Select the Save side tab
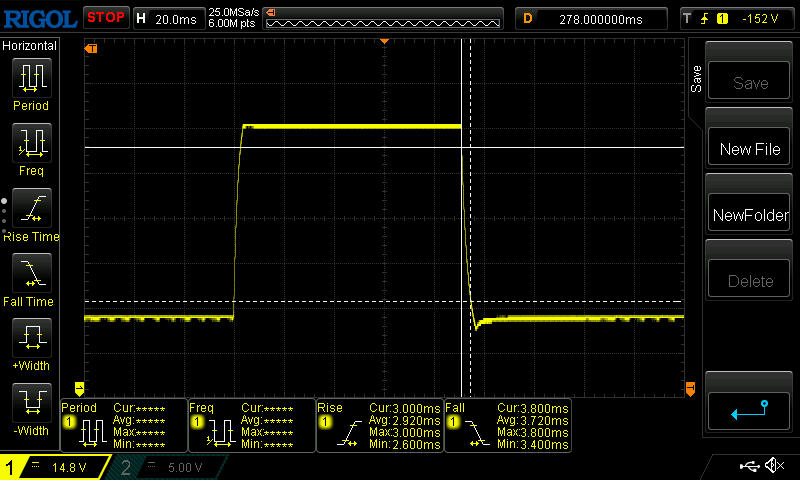 (696, 80)
